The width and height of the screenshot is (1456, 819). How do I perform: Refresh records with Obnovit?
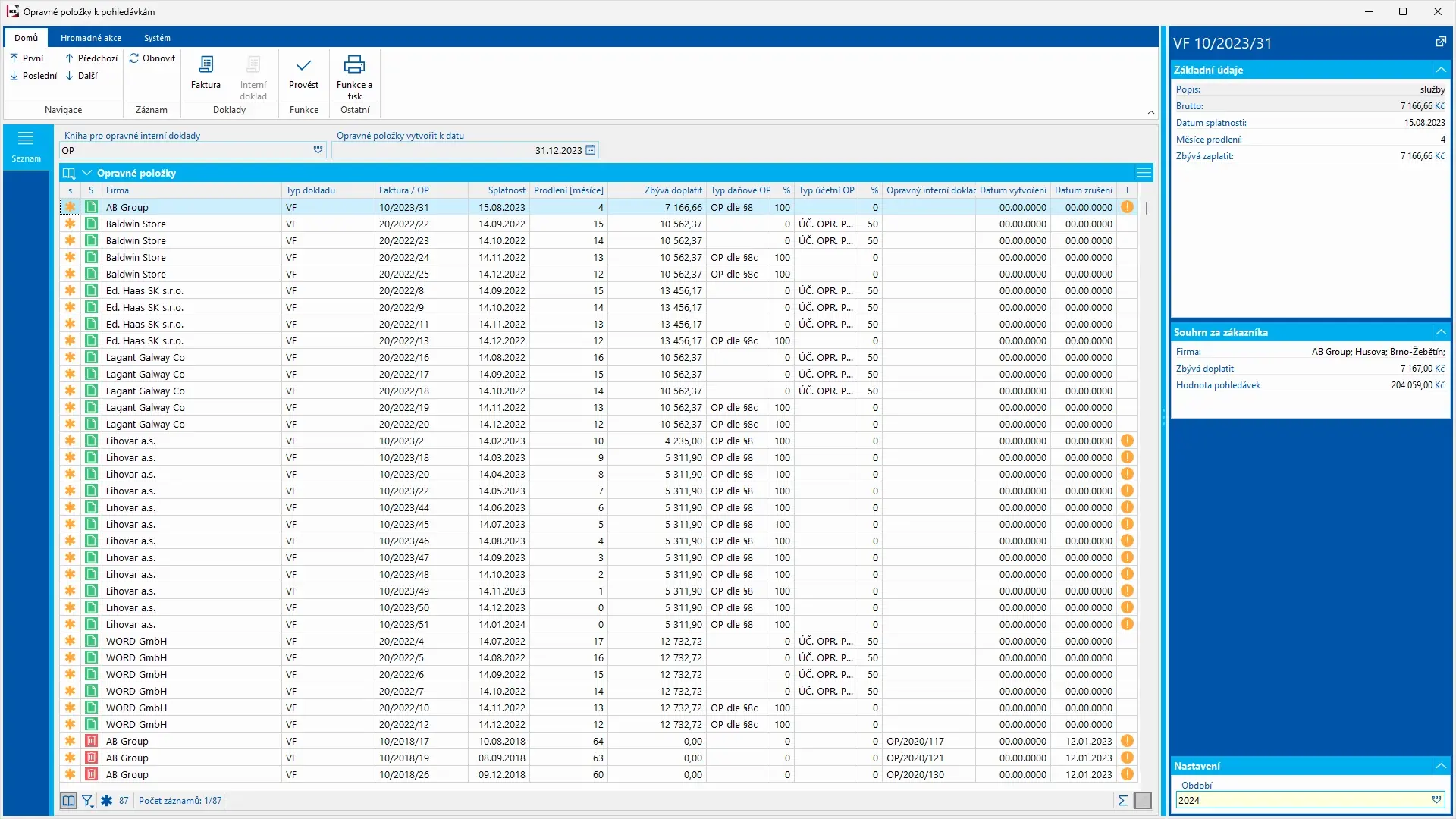(152, 58)
